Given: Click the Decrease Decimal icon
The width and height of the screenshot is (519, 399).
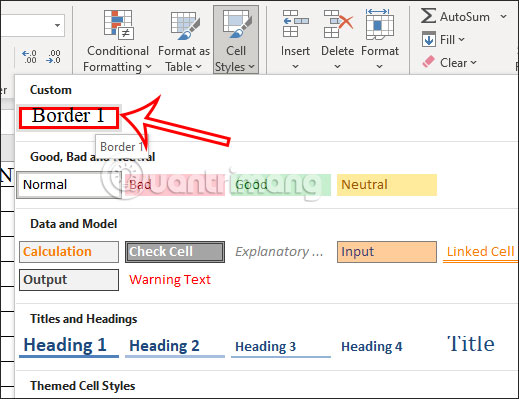Looking at the screenshot, I should [53, 57].
